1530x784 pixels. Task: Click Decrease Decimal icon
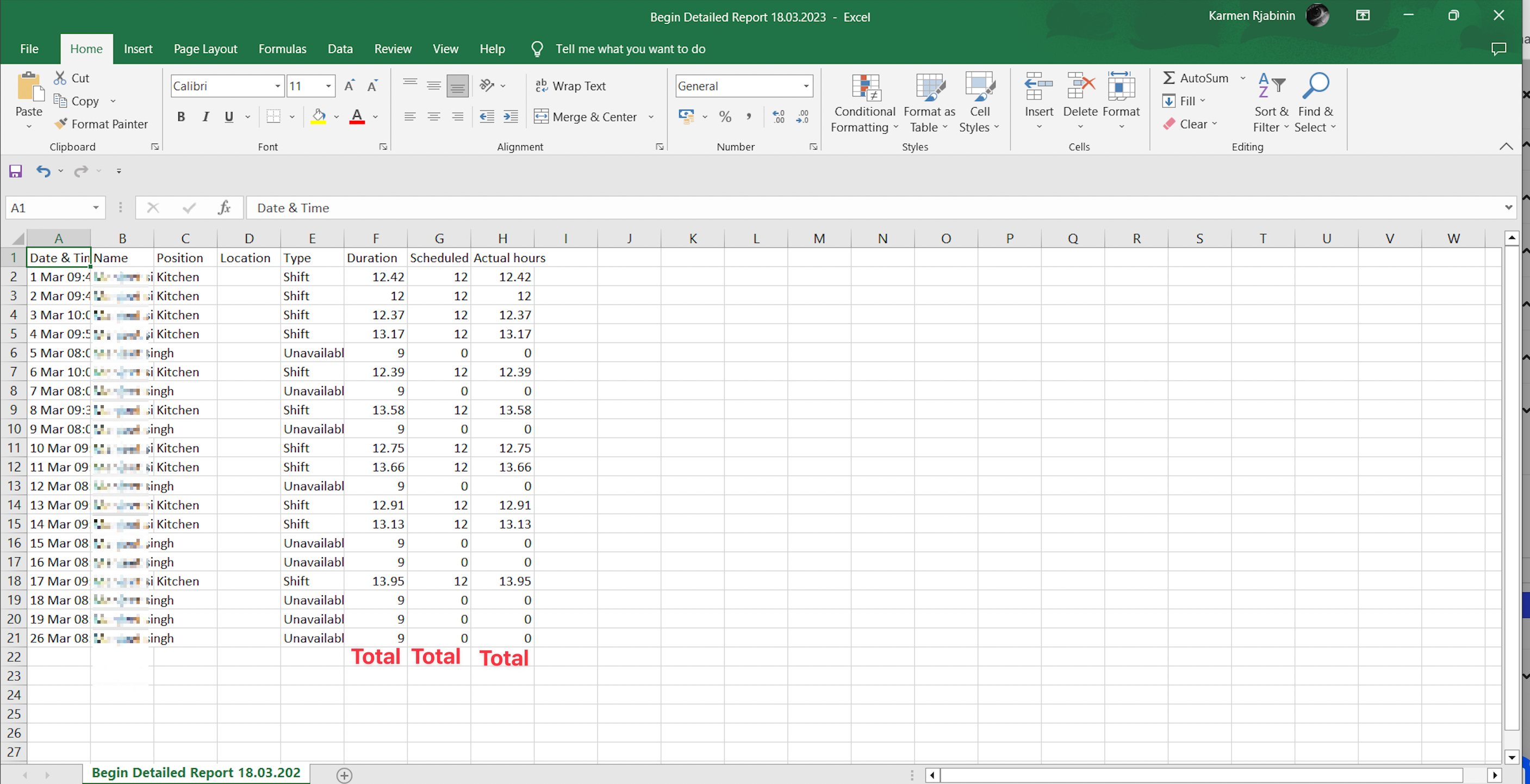803,116
